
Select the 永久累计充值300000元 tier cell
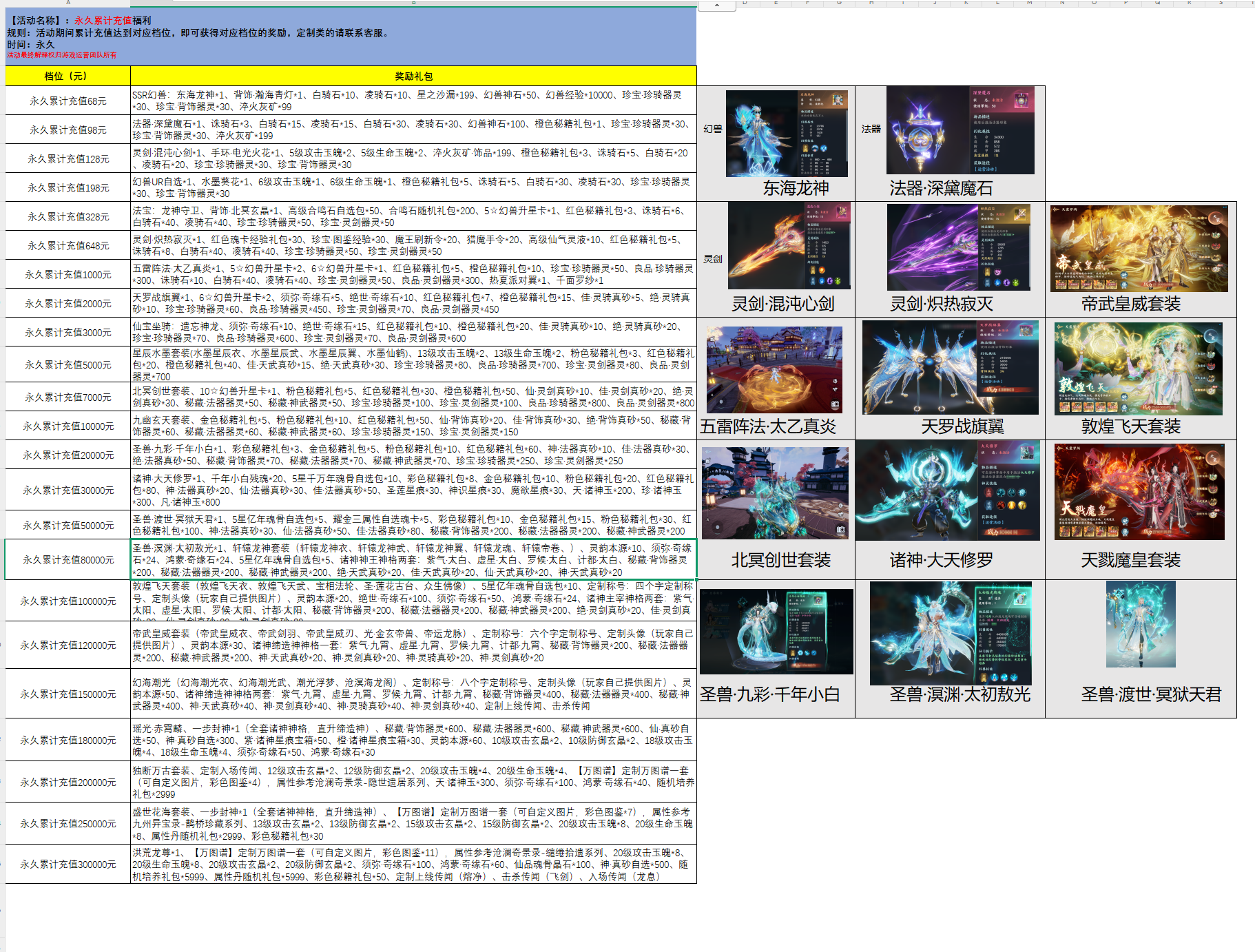point(68,864)
